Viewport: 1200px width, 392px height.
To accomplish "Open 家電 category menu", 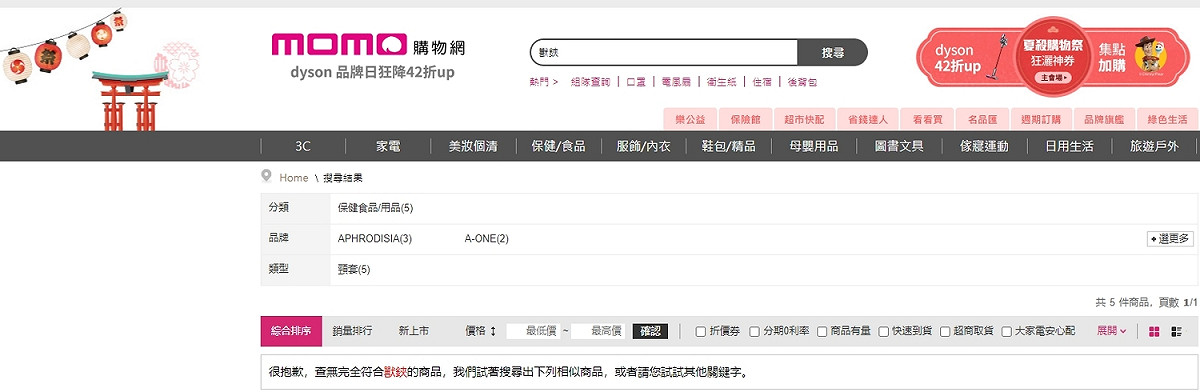I will [x=388, y=146].
